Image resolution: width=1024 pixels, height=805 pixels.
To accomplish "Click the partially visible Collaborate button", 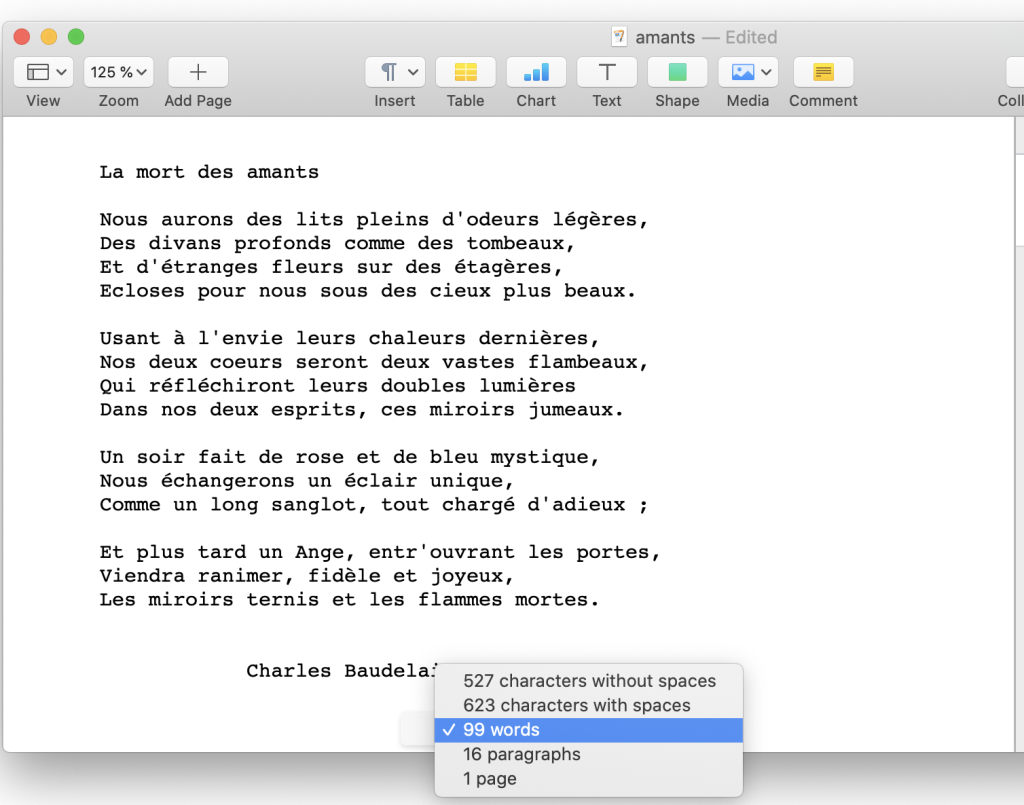I will click(1015, 72).
